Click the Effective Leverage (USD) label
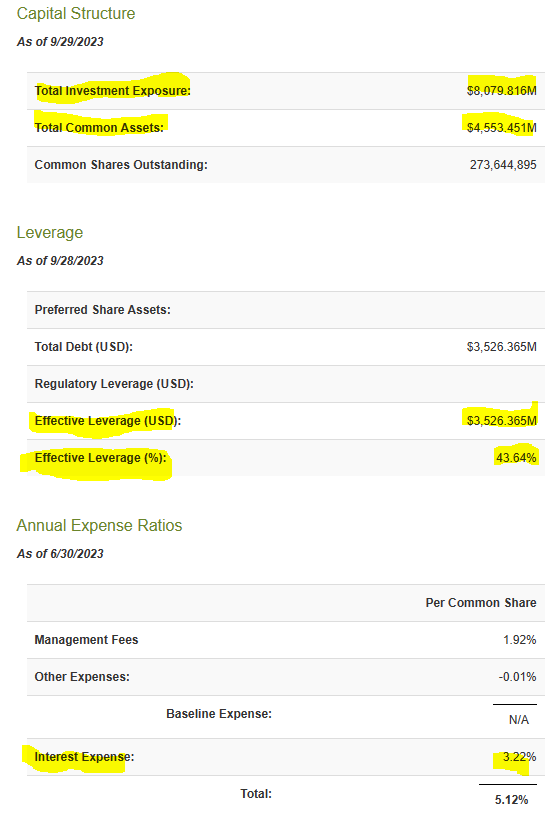This screenshot has height=833, width=559. click(108, 421)
